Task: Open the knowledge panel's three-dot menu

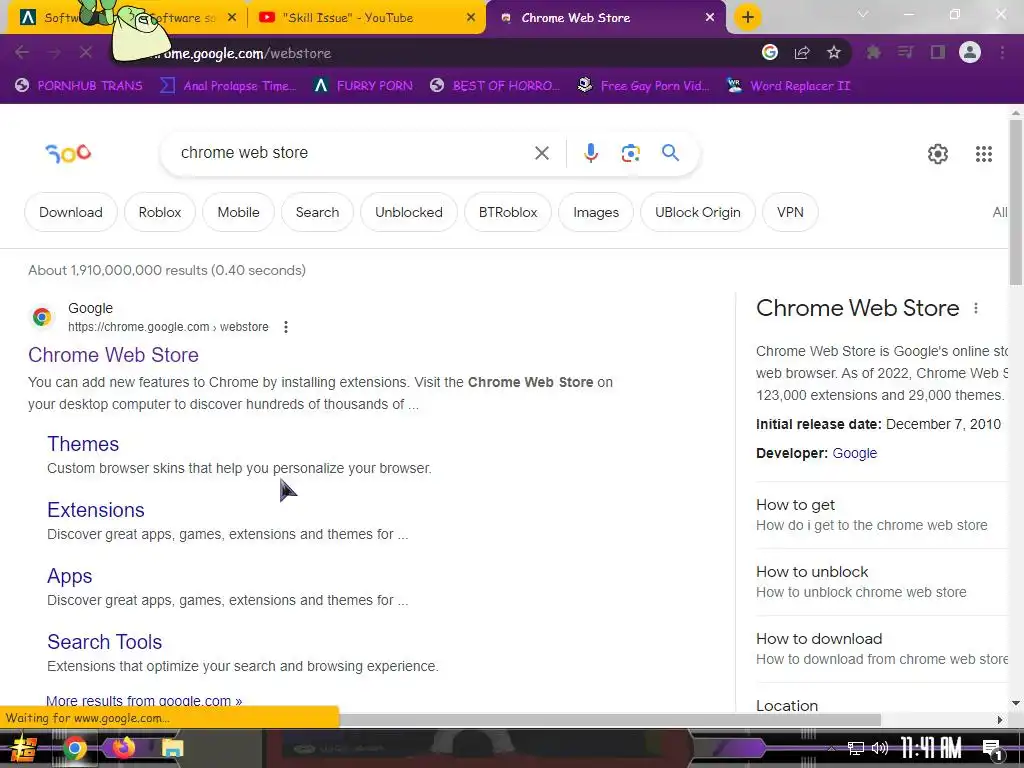Action: pyautogui.click(x=976, y=308)
